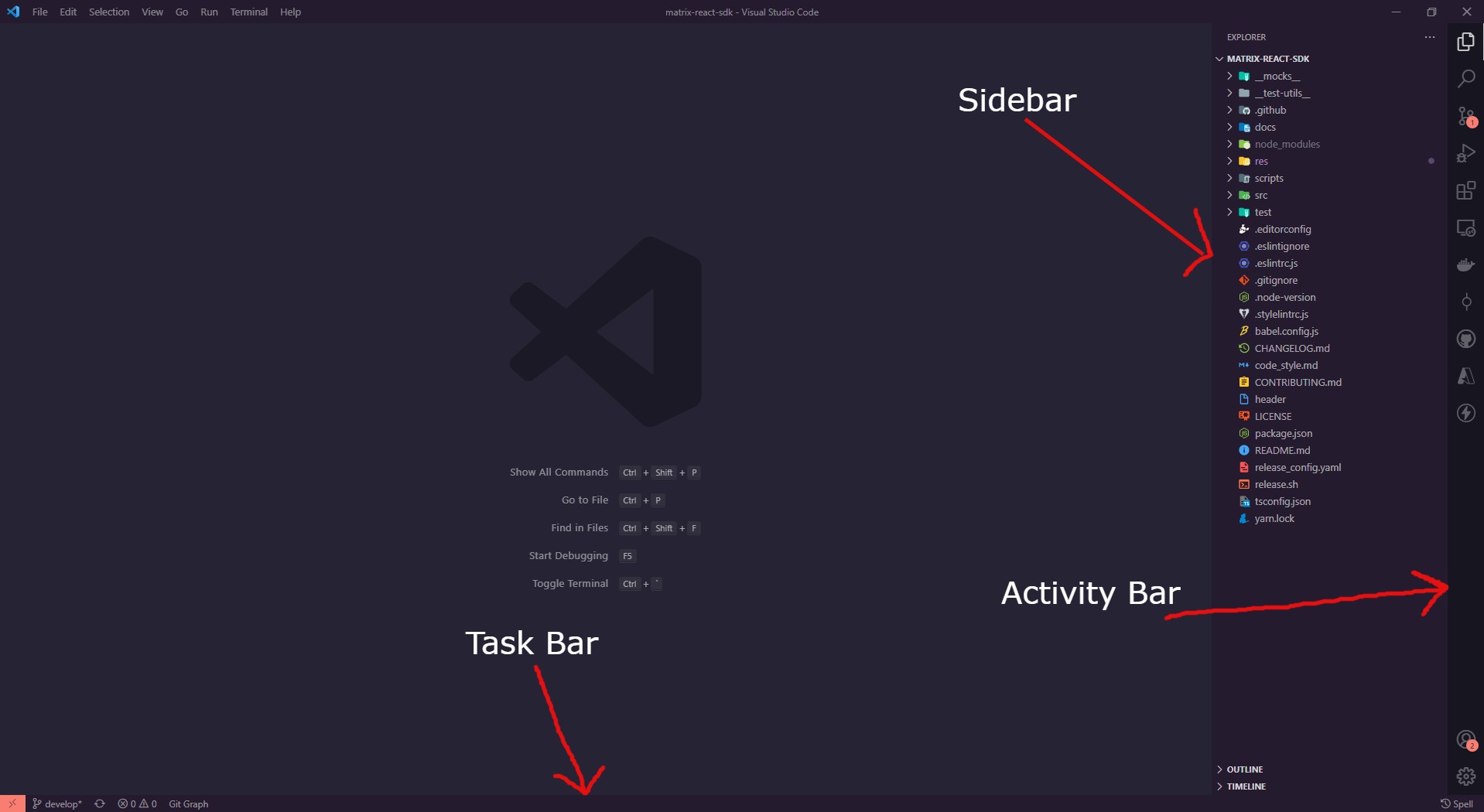Image resolution: width=1484 pixels, height=812 pixels.
Task: Open the .eslintignore file
Action: point(1329,246)
